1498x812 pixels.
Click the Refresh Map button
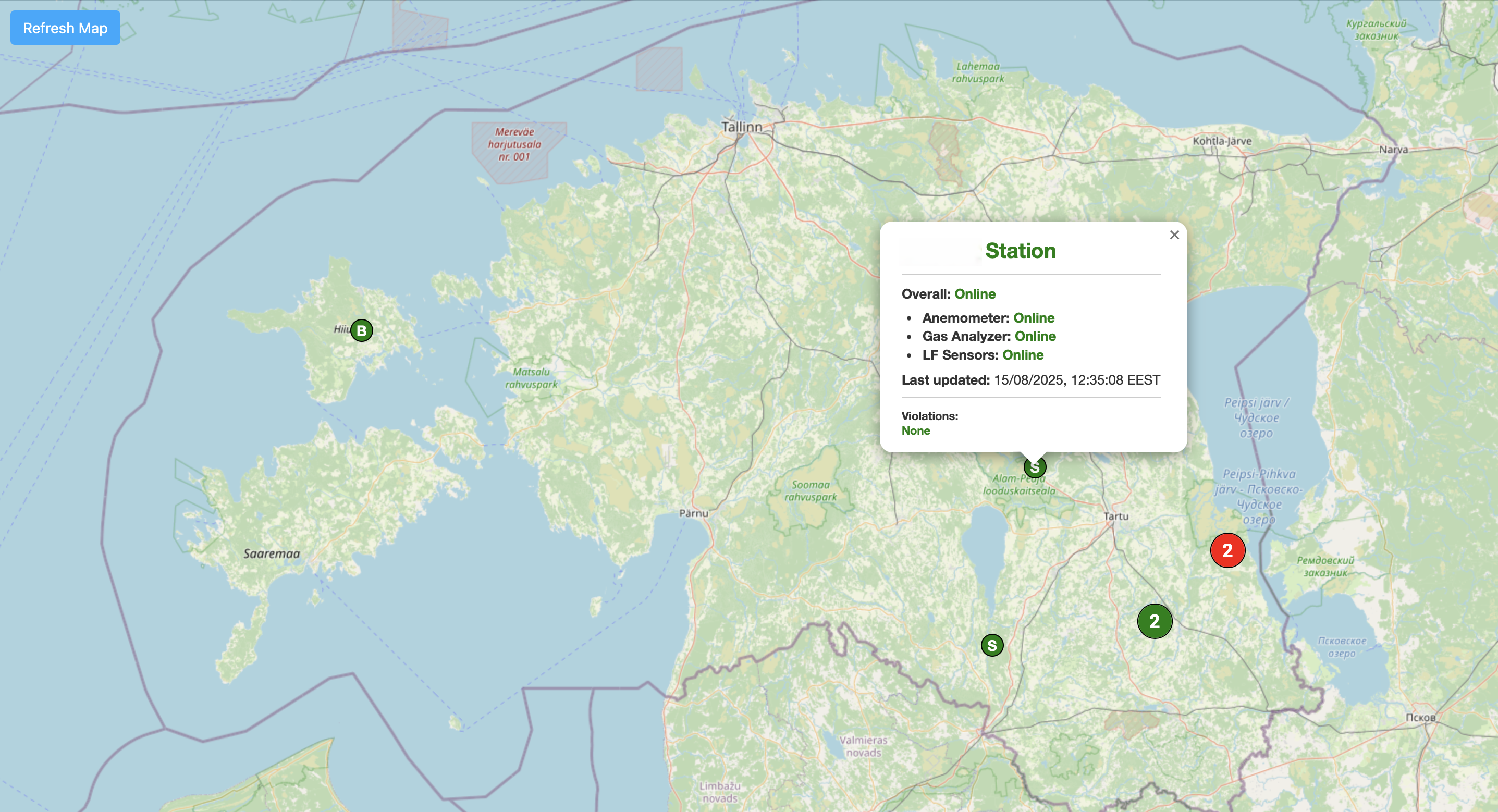click(65, 28)
